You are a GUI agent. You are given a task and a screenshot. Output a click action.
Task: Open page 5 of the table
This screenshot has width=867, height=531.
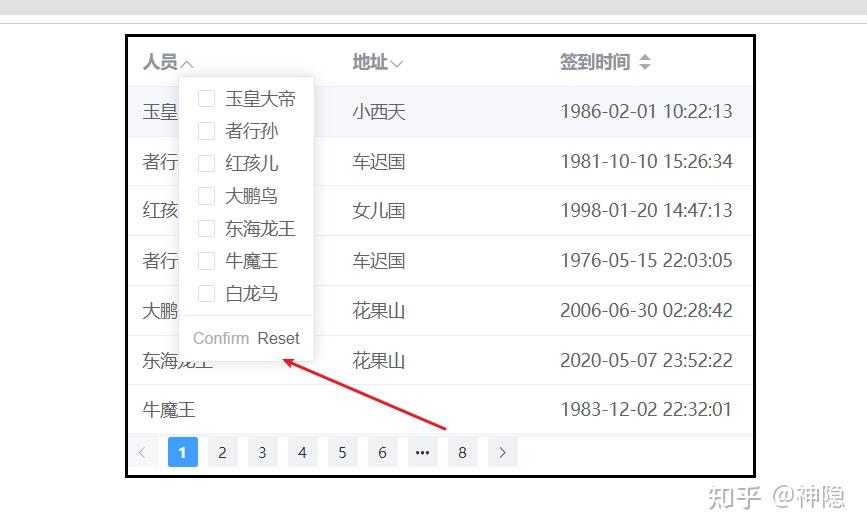click(x=342, y=452)
